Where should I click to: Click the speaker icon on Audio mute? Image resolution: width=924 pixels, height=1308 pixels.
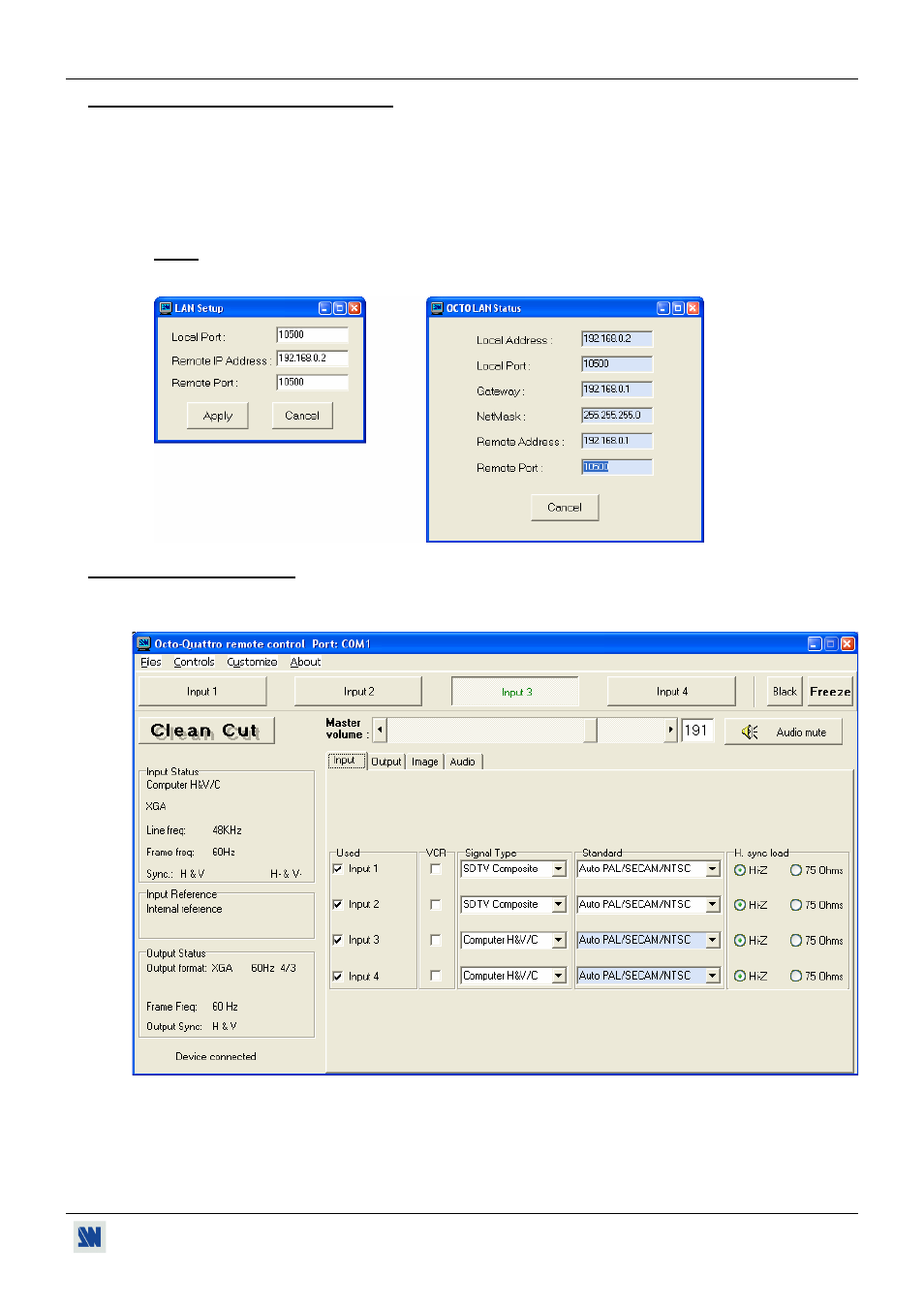click(x=750, y=732)
